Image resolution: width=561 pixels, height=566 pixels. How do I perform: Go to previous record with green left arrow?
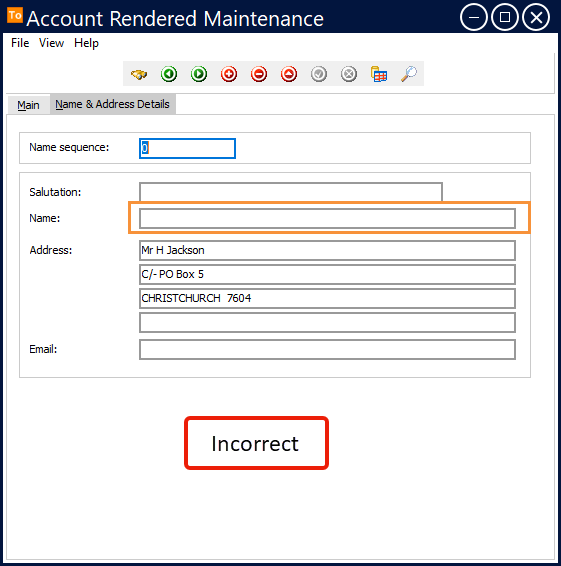[x=169, y=74]
